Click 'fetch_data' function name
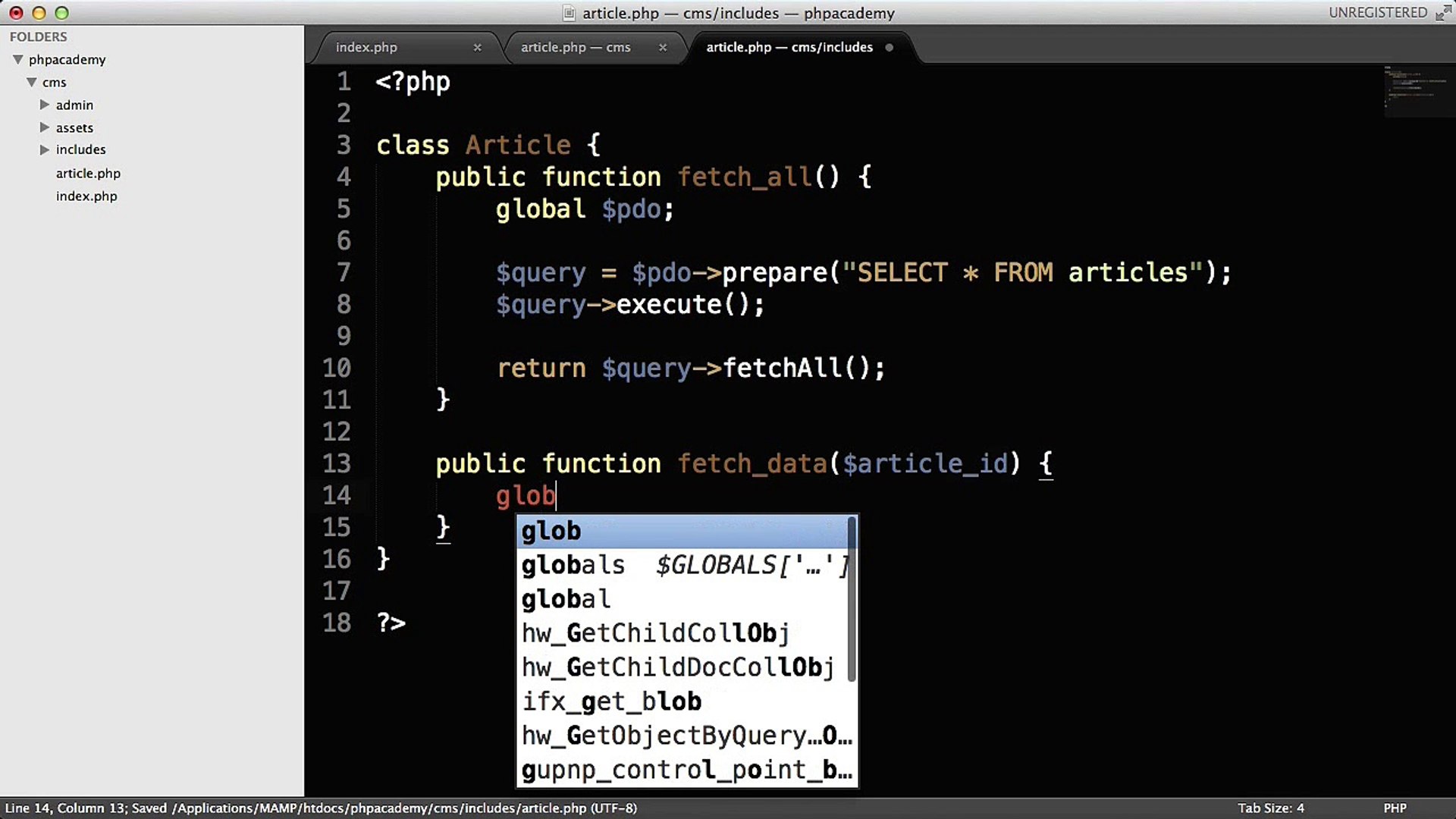 (x=752, y=463)
